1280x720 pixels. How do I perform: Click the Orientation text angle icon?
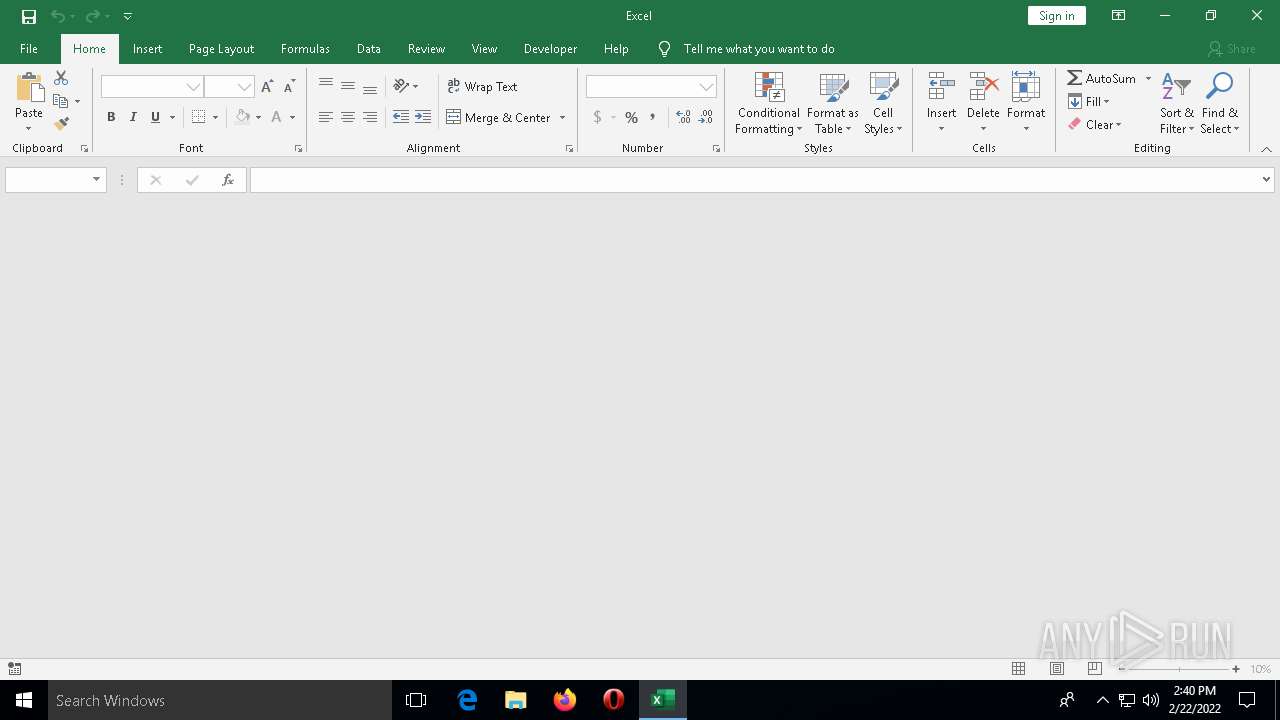tap(401, 87)
